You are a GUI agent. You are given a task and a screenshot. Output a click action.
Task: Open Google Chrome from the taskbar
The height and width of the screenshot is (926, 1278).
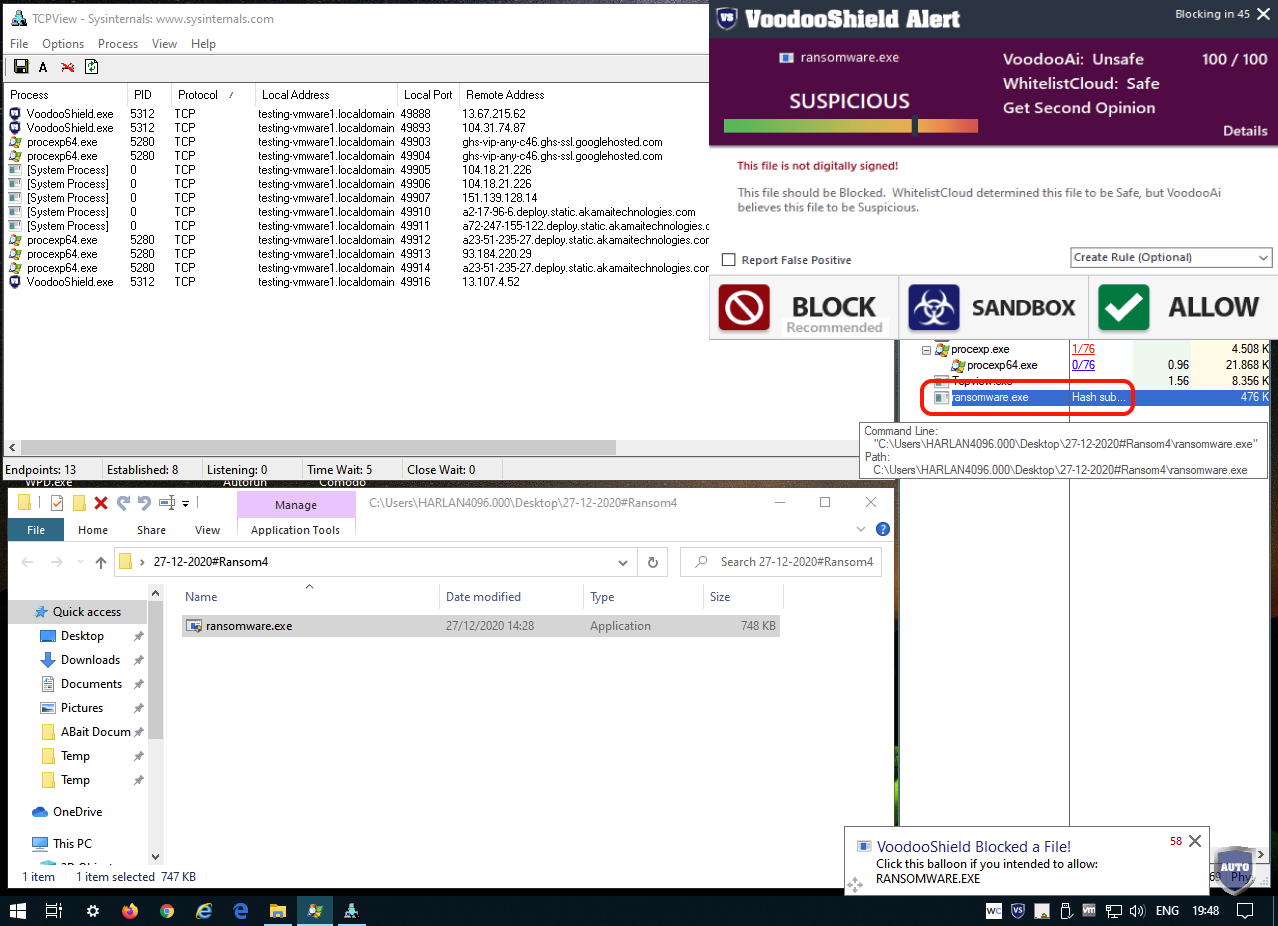pos(167,911)
